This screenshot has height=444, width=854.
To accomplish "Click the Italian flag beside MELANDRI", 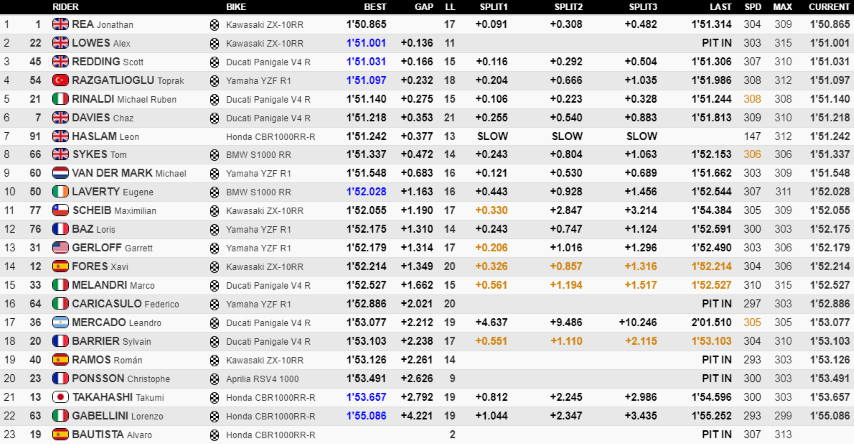I will (x=60, y=285).
